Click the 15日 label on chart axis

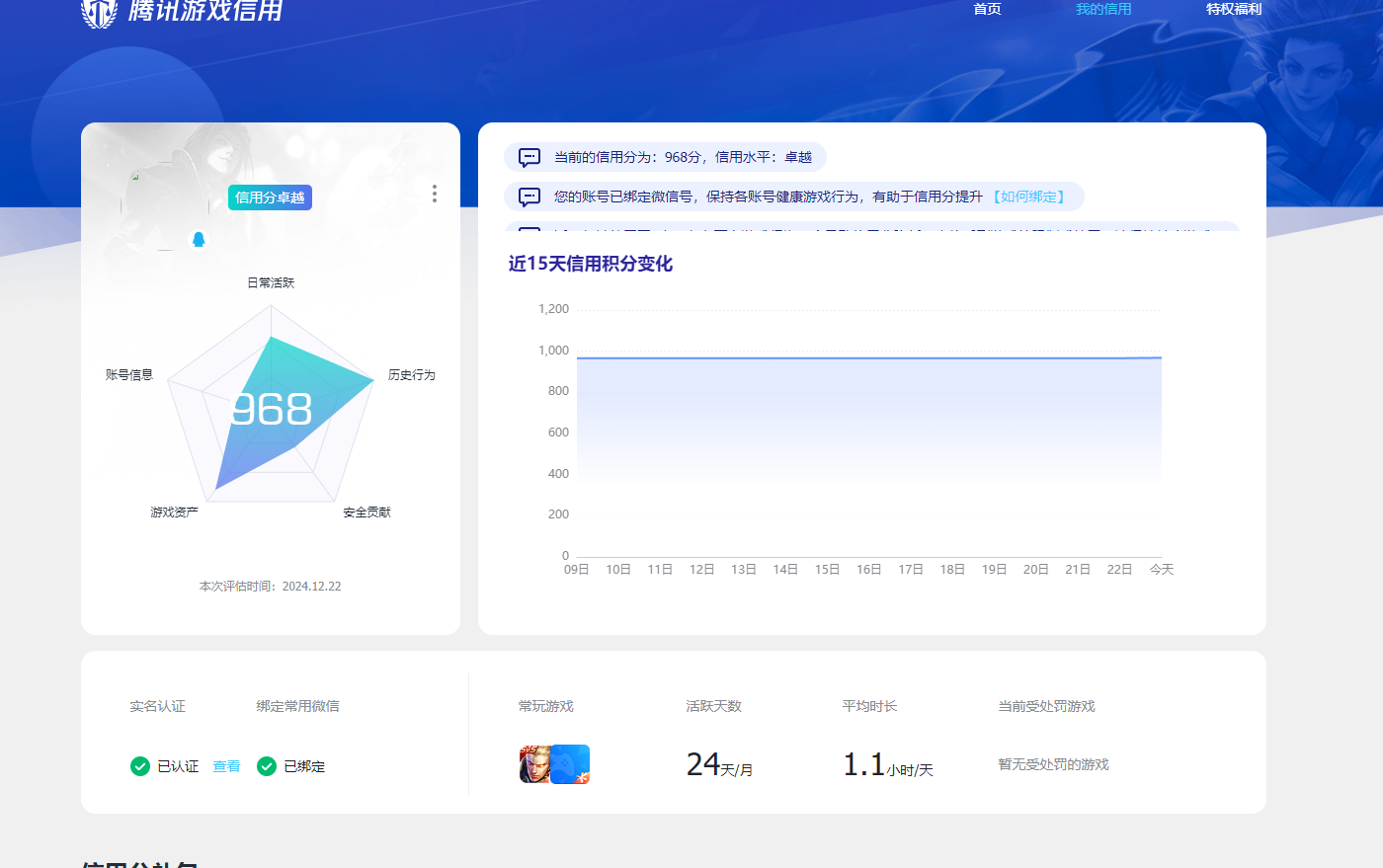[828, 570]
